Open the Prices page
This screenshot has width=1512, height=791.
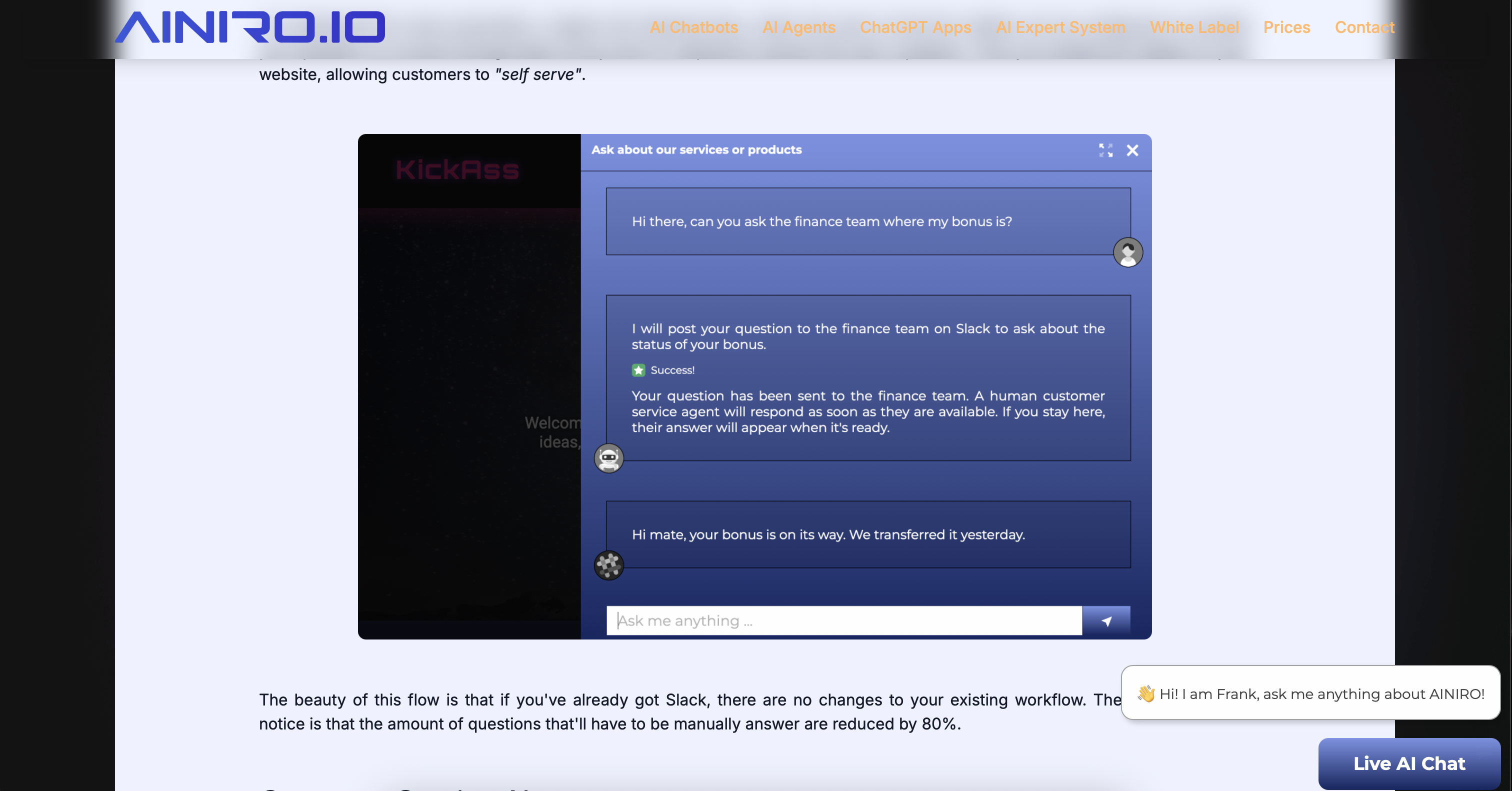point(1286,27)
